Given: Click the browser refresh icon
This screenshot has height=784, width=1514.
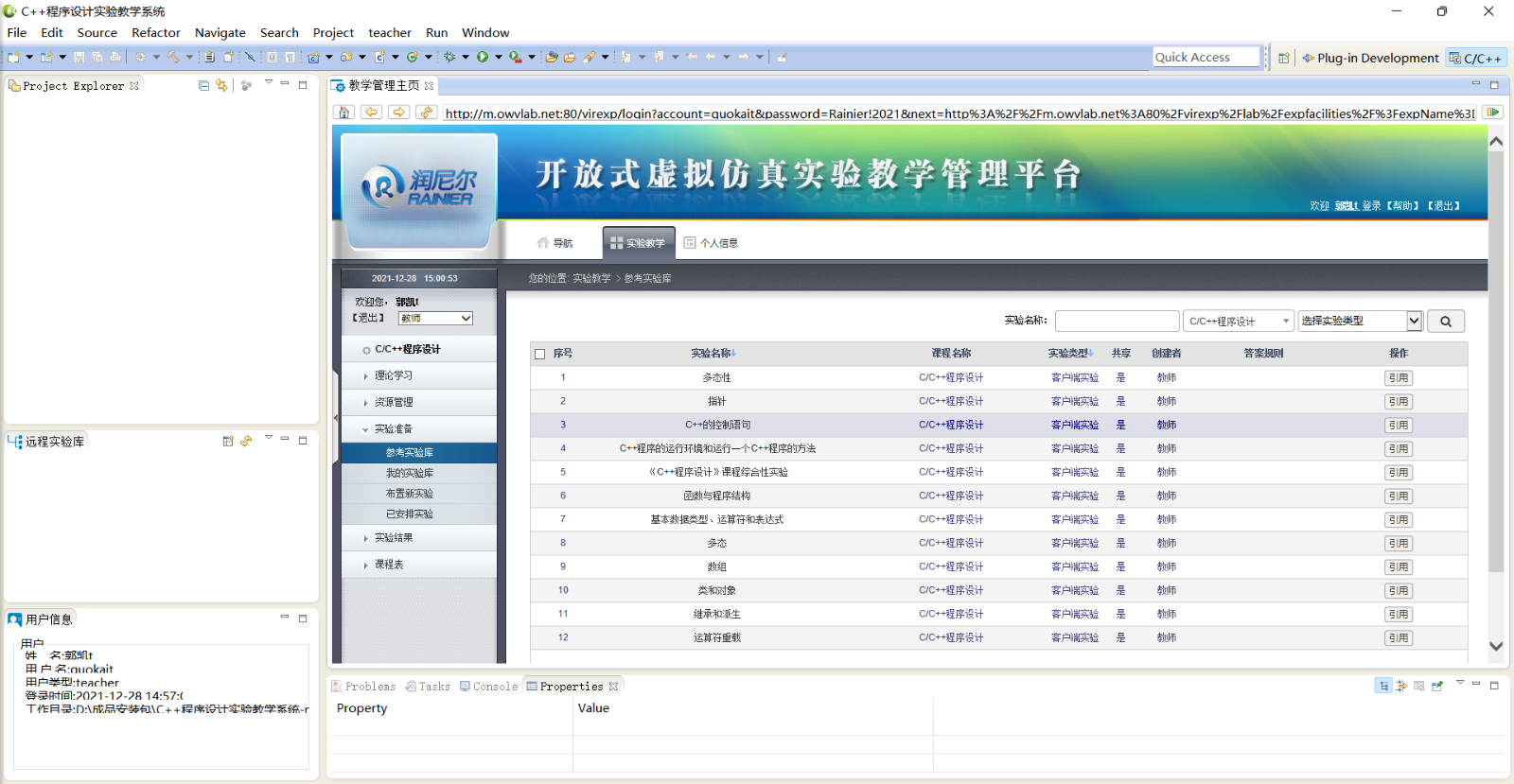Looking at the screenshot, I should point(427,113).
